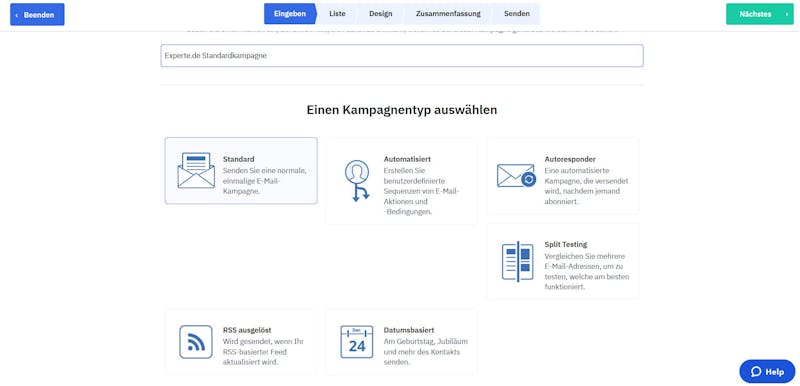
Task: Go to the Senden step
Action: pos(516,14)
